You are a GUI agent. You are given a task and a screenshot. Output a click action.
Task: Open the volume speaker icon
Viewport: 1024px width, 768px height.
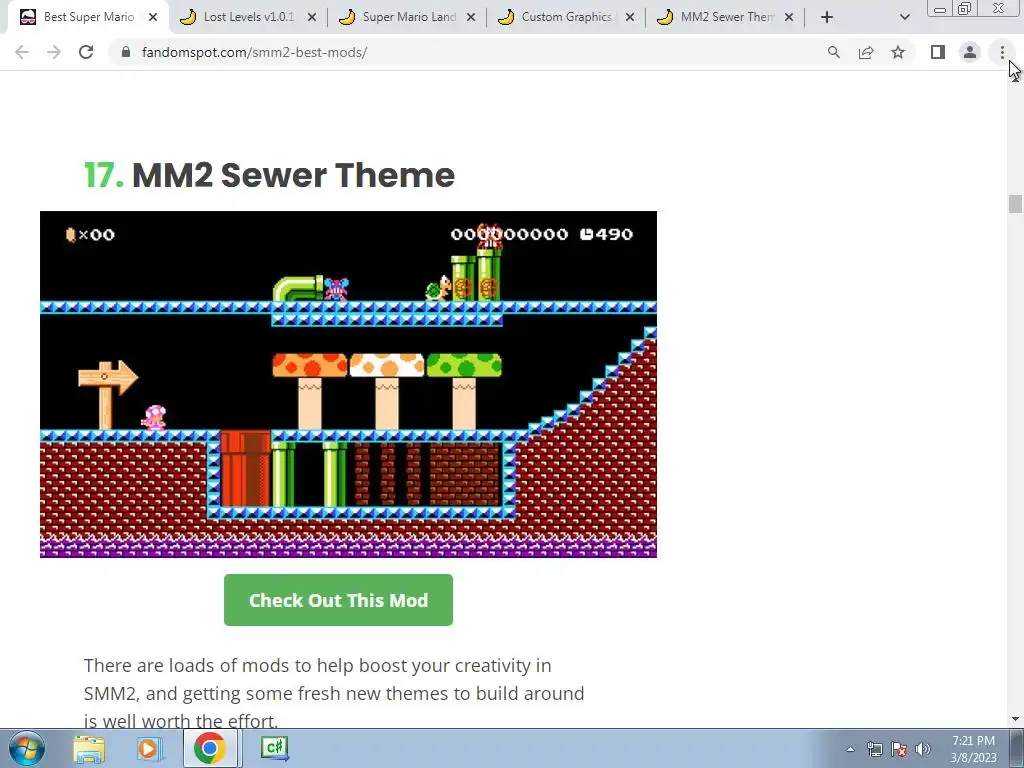(923, 749)
